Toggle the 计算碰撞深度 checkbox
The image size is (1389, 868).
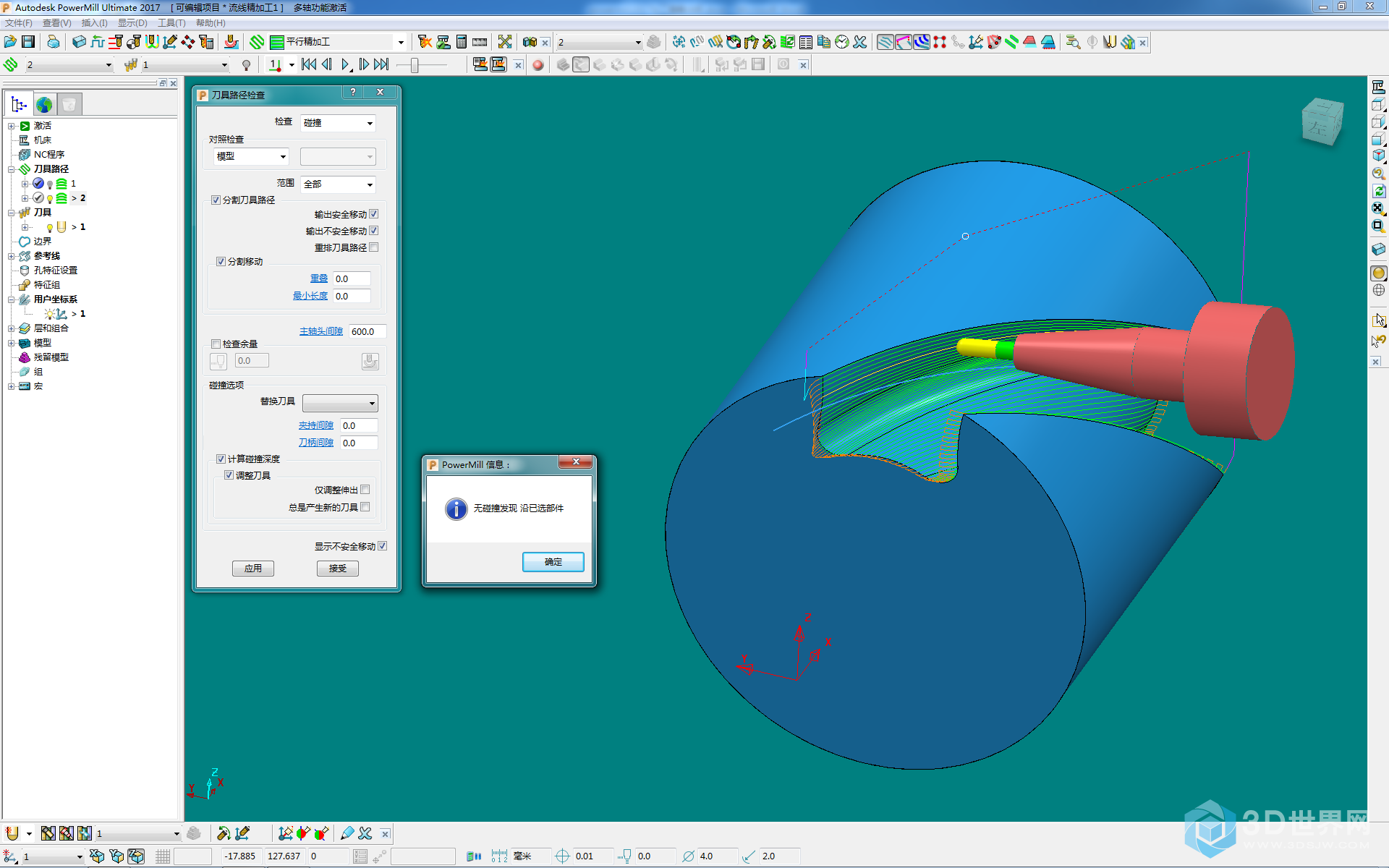pyautogui.click(x=221, y=459)
